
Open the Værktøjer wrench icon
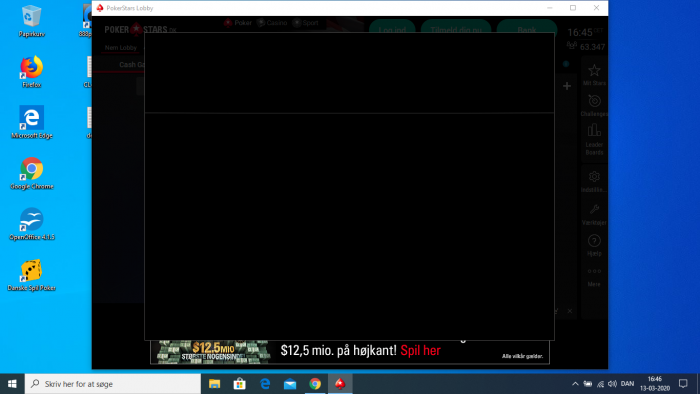[594, 209]
